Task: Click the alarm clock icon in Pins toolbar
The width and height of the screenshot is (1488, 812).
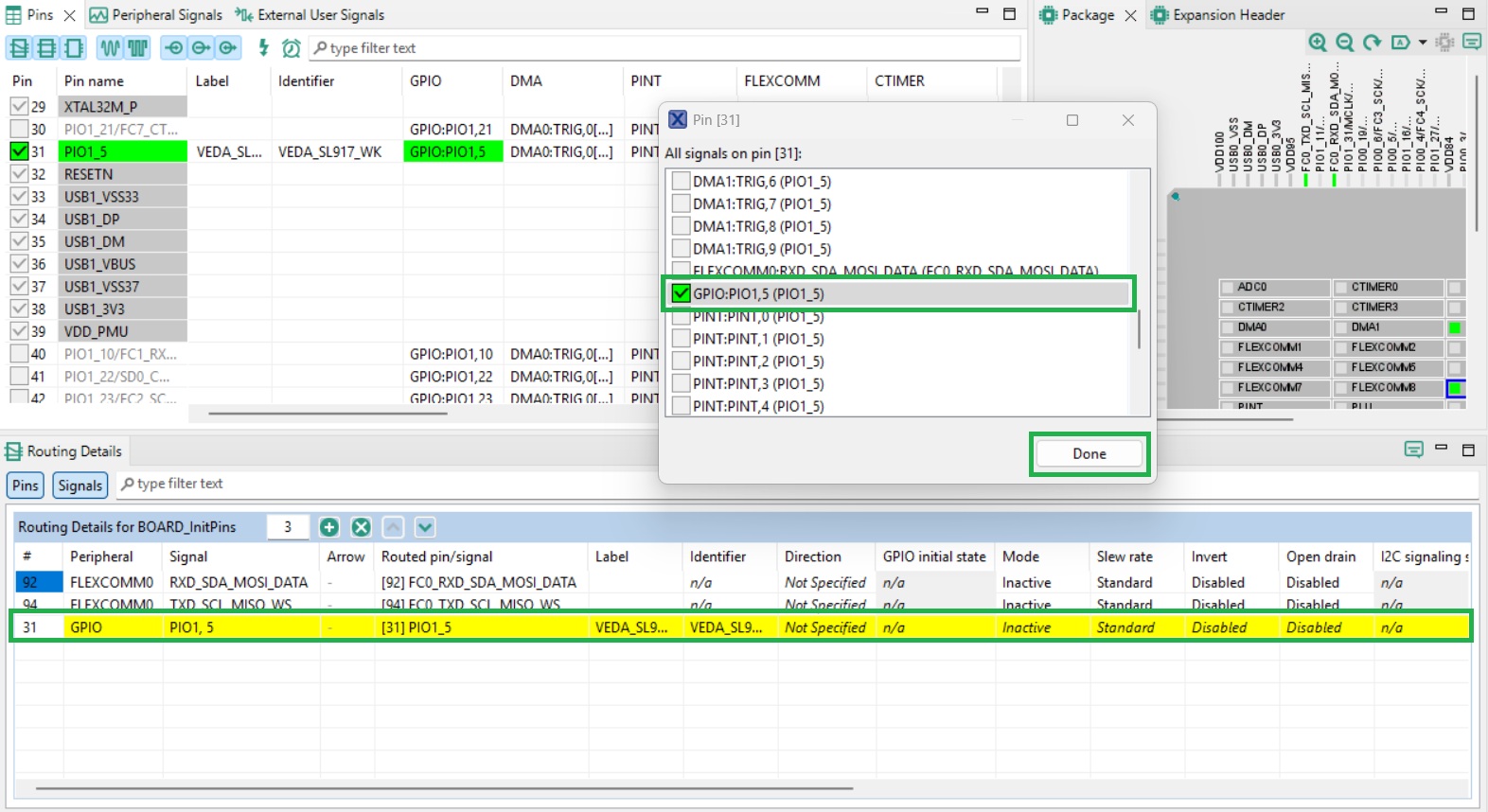Action: [x=292, y=47]
